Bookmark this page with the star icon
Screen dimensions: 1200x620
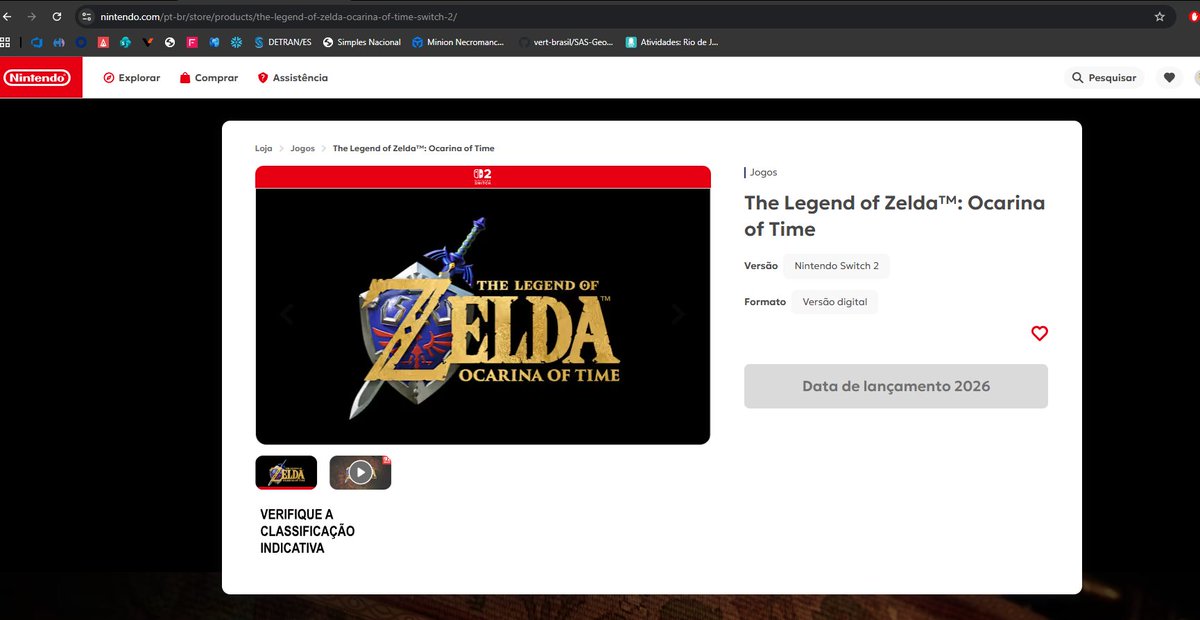click(1160, 17)
